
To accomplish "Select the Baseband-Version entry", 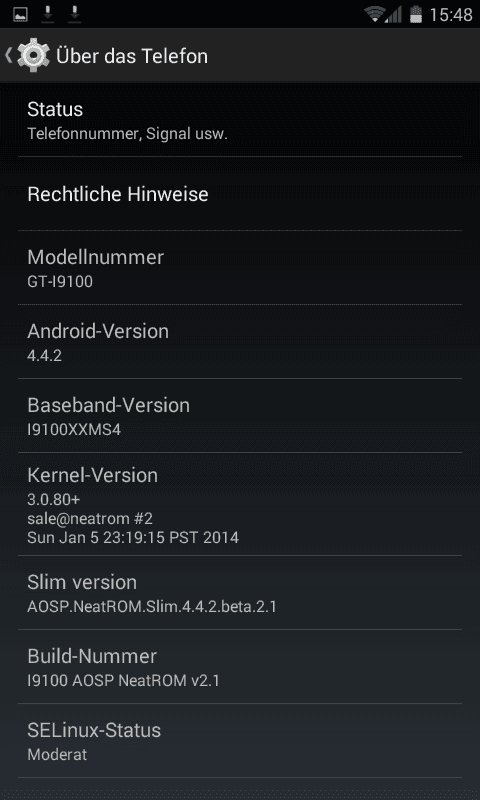I will pyautogui.click(x=240, y=416).
